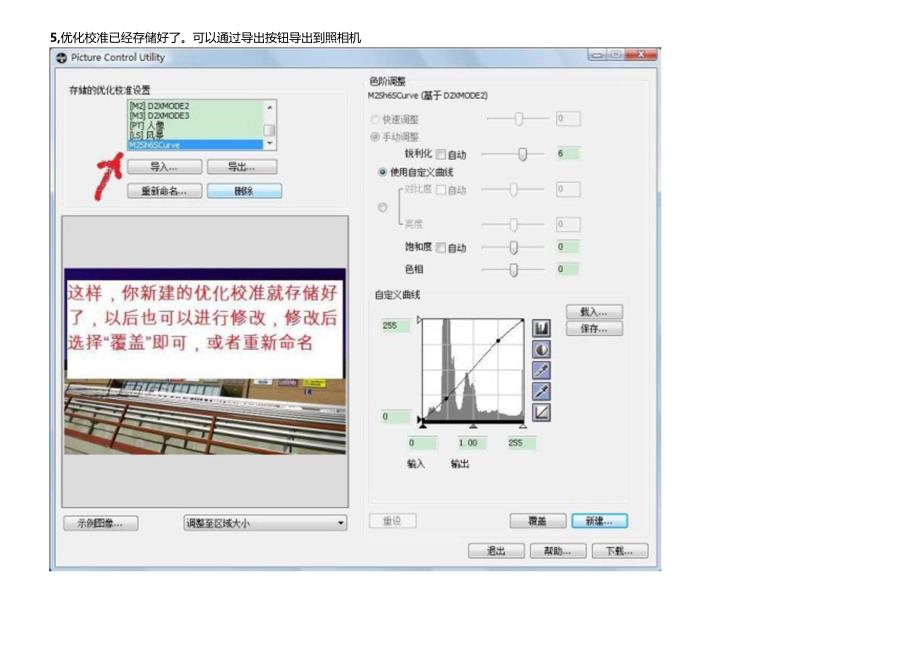Enable the 自动 checkbox next to 锐利化
The image size is (920, 651).
441,153
